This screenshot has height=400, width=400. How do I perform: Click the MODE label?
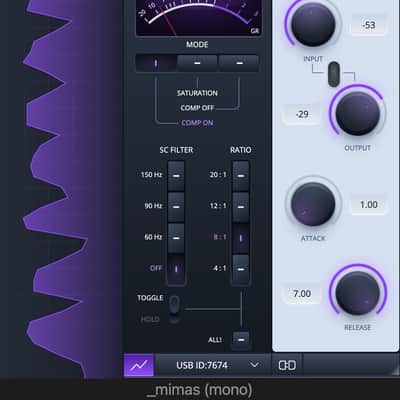197,45
